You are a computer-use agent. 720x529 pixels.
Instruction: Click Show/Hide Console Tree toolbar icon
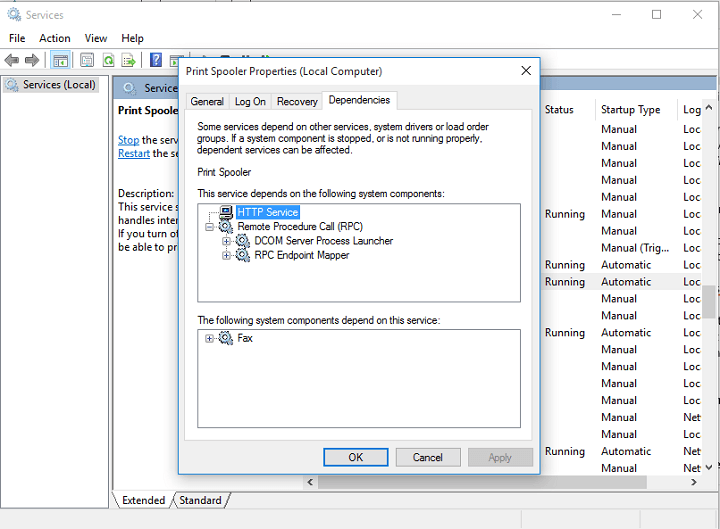point(60,60)
